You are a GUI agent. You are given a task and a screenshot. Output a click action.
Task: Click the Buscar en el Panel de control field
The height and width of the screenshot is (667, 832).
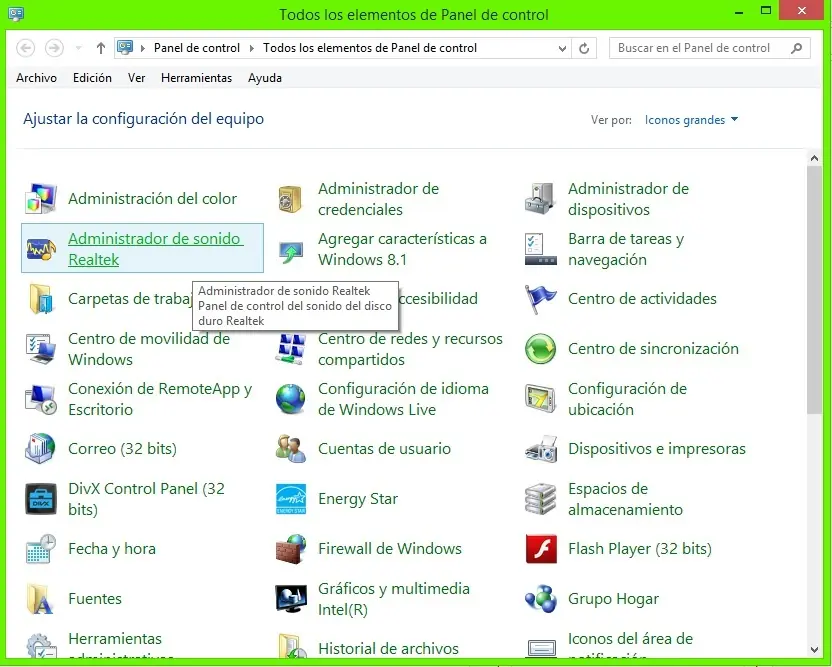click(709, 48)
